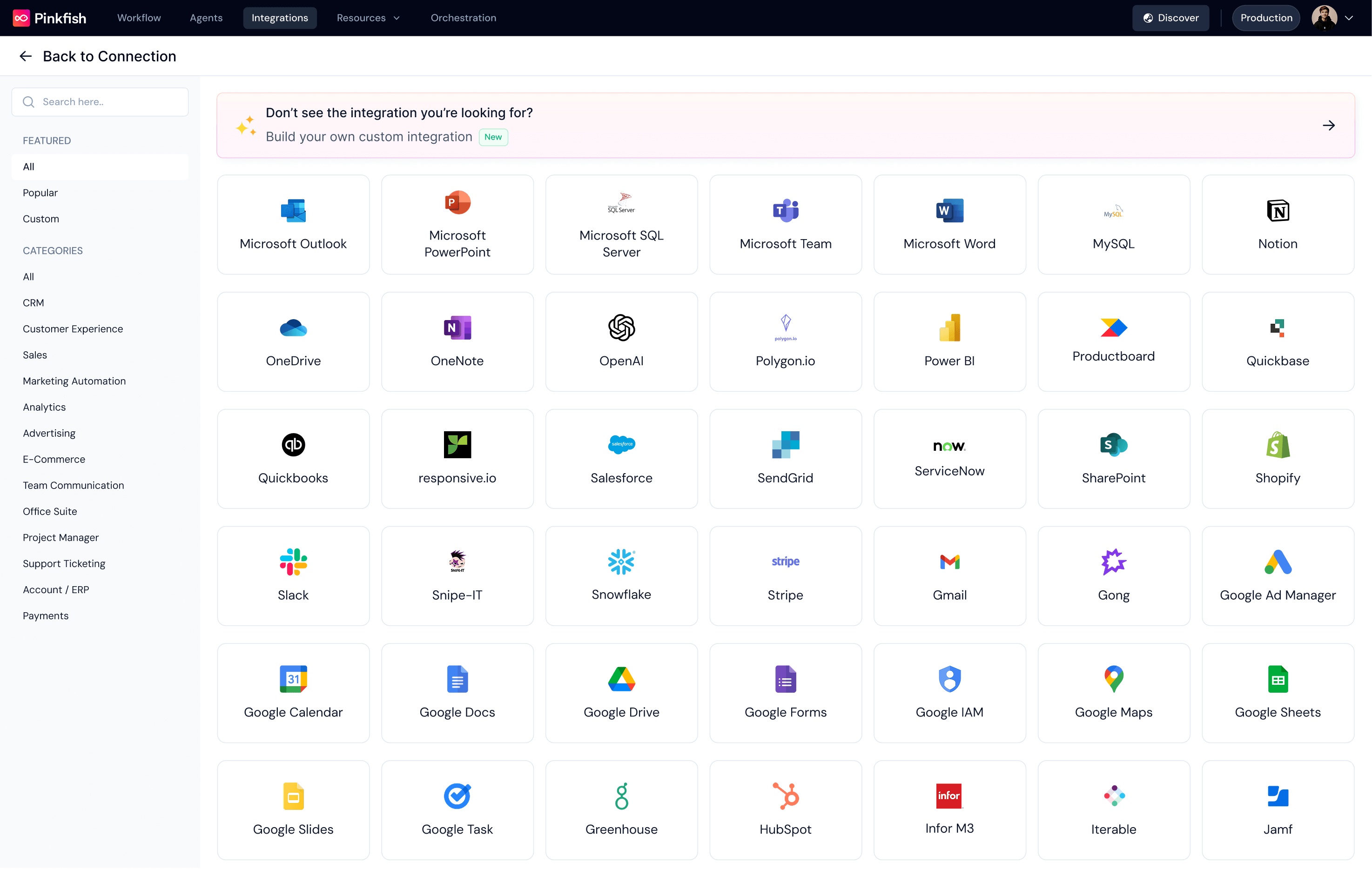Open the Discover panel
Screen dimensions: 1372x869
[1170, 18]
